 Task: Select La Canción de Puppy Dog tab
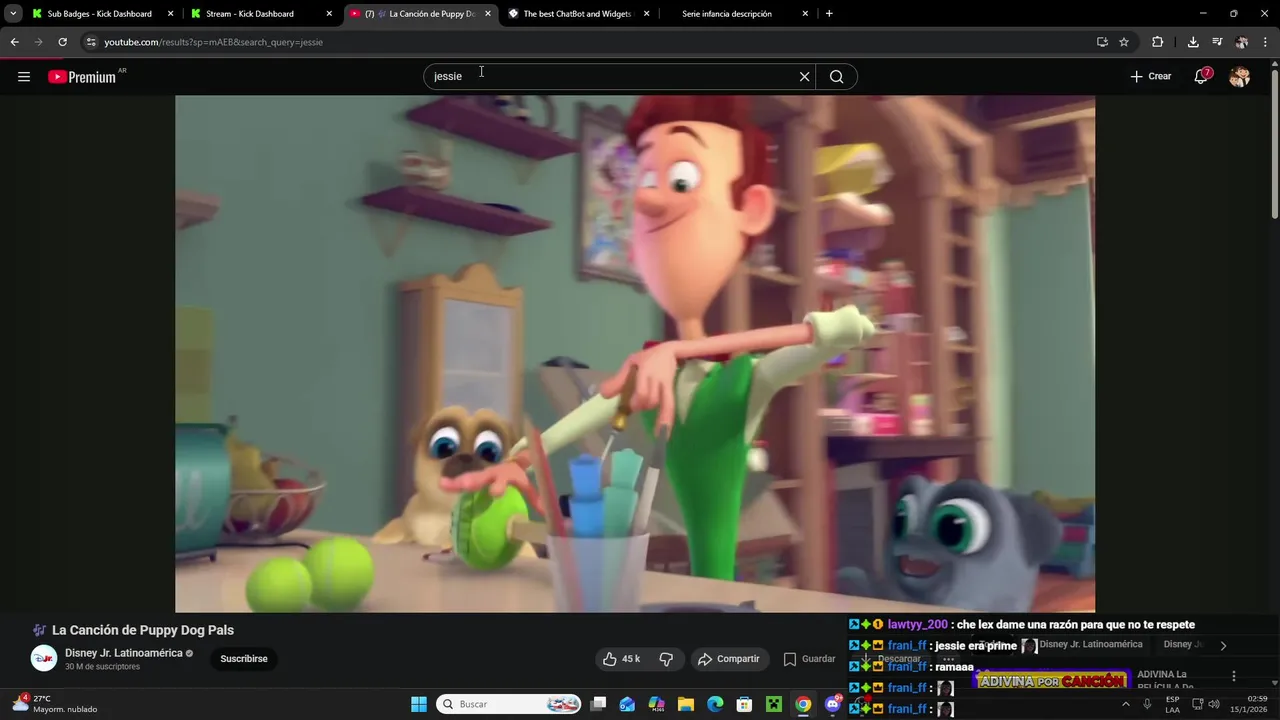point(421,14)
